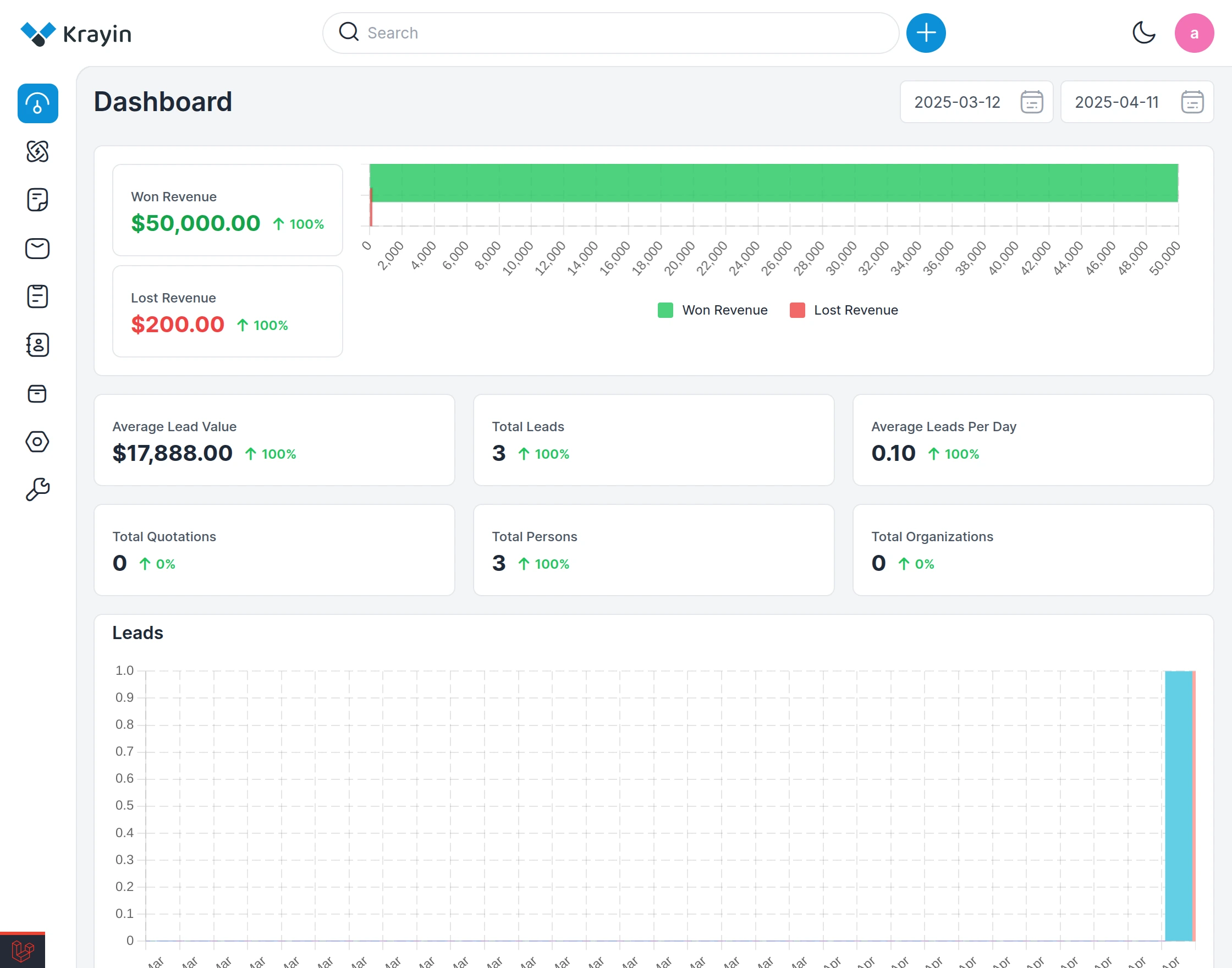This screenshot has height=968, width=1232.
Task: Open Settings via the gear icon
Action: pyautogui.click(x=37, y=442)
